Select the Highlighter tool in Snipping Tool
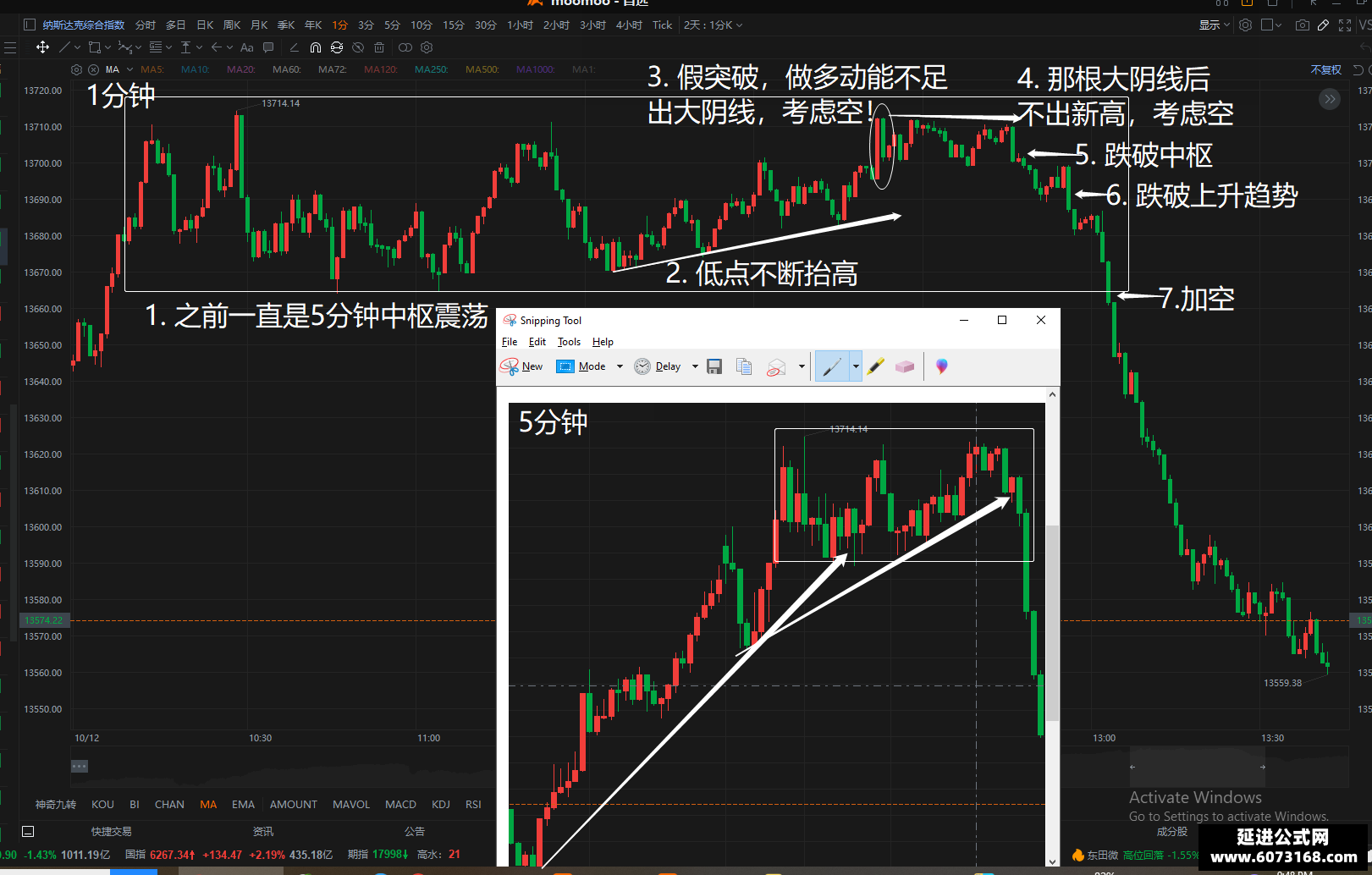 (x=876, y=366)
